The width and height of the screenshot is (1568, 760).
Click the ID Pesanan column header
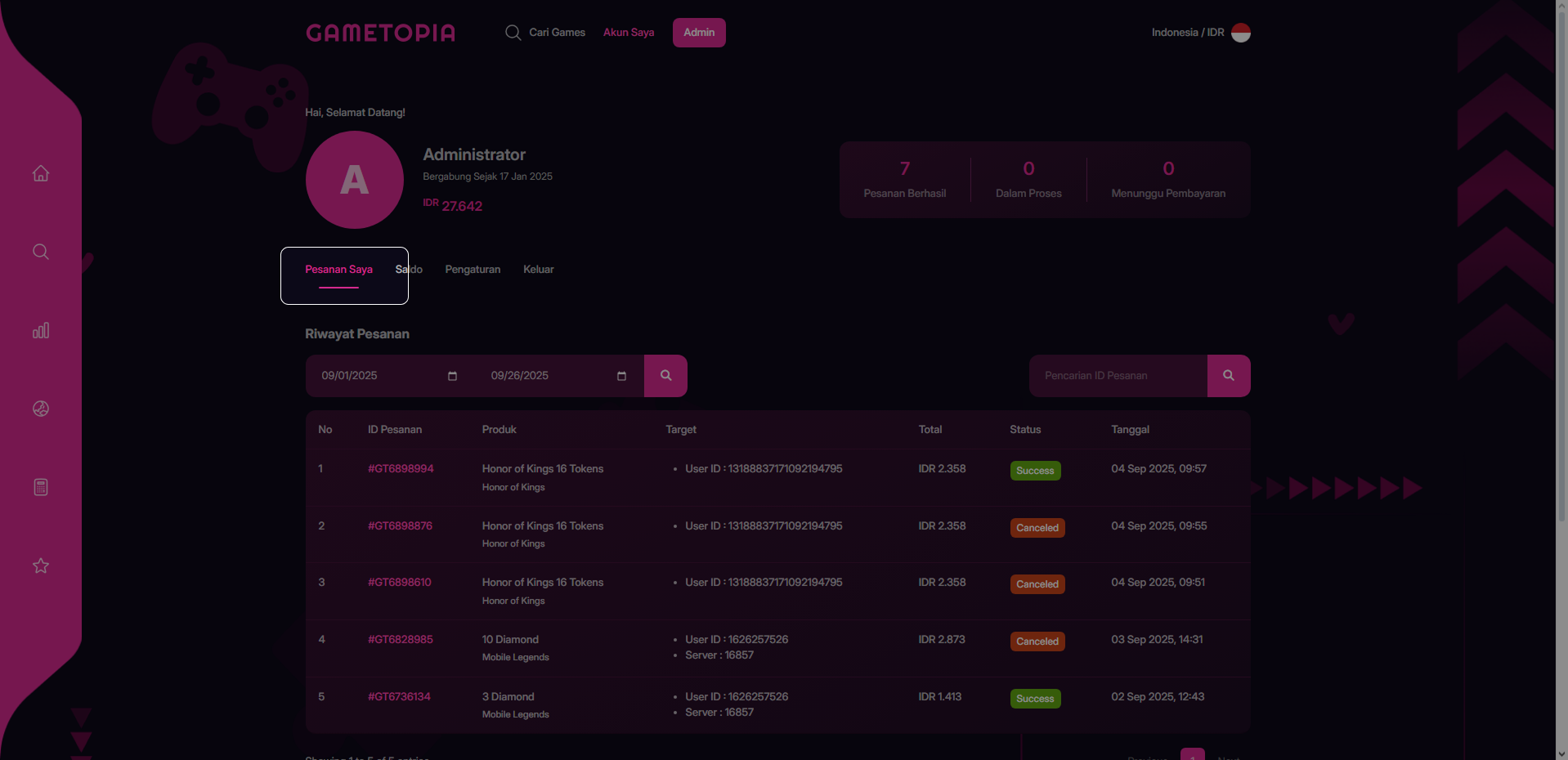[x=395, y=430]
